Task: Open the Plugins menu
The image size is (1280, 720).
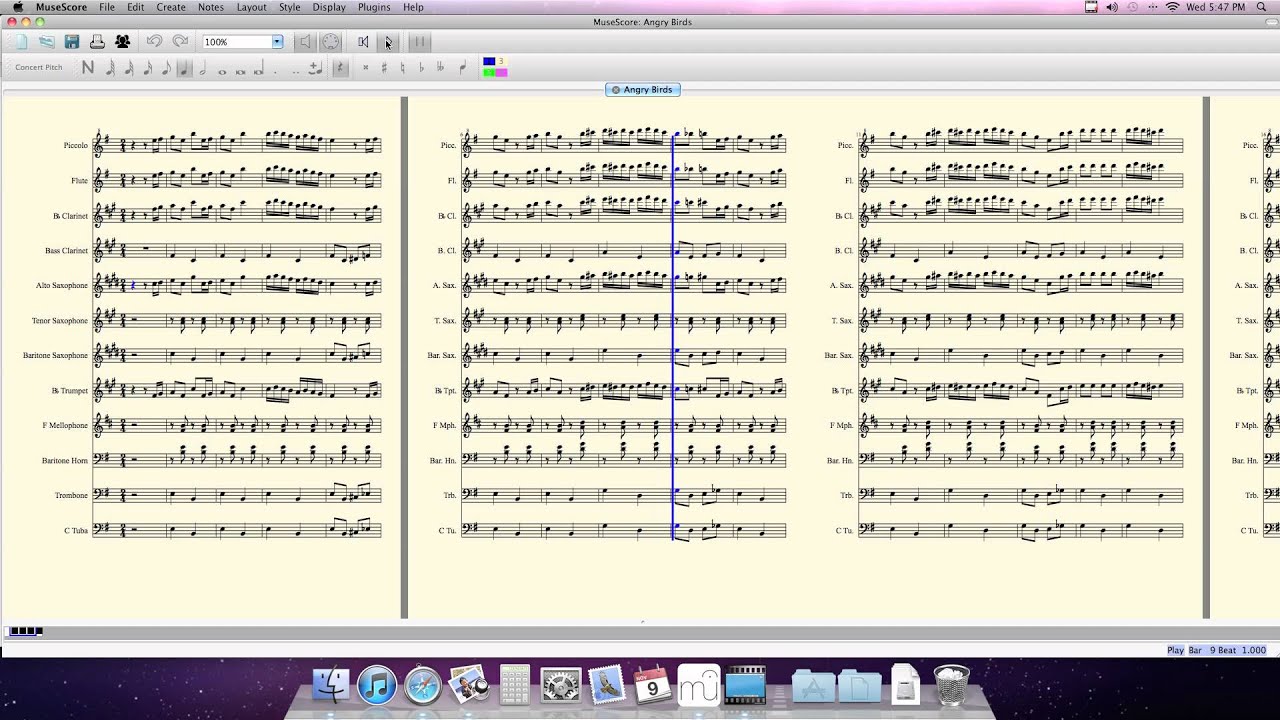Action: coord(374,7)
